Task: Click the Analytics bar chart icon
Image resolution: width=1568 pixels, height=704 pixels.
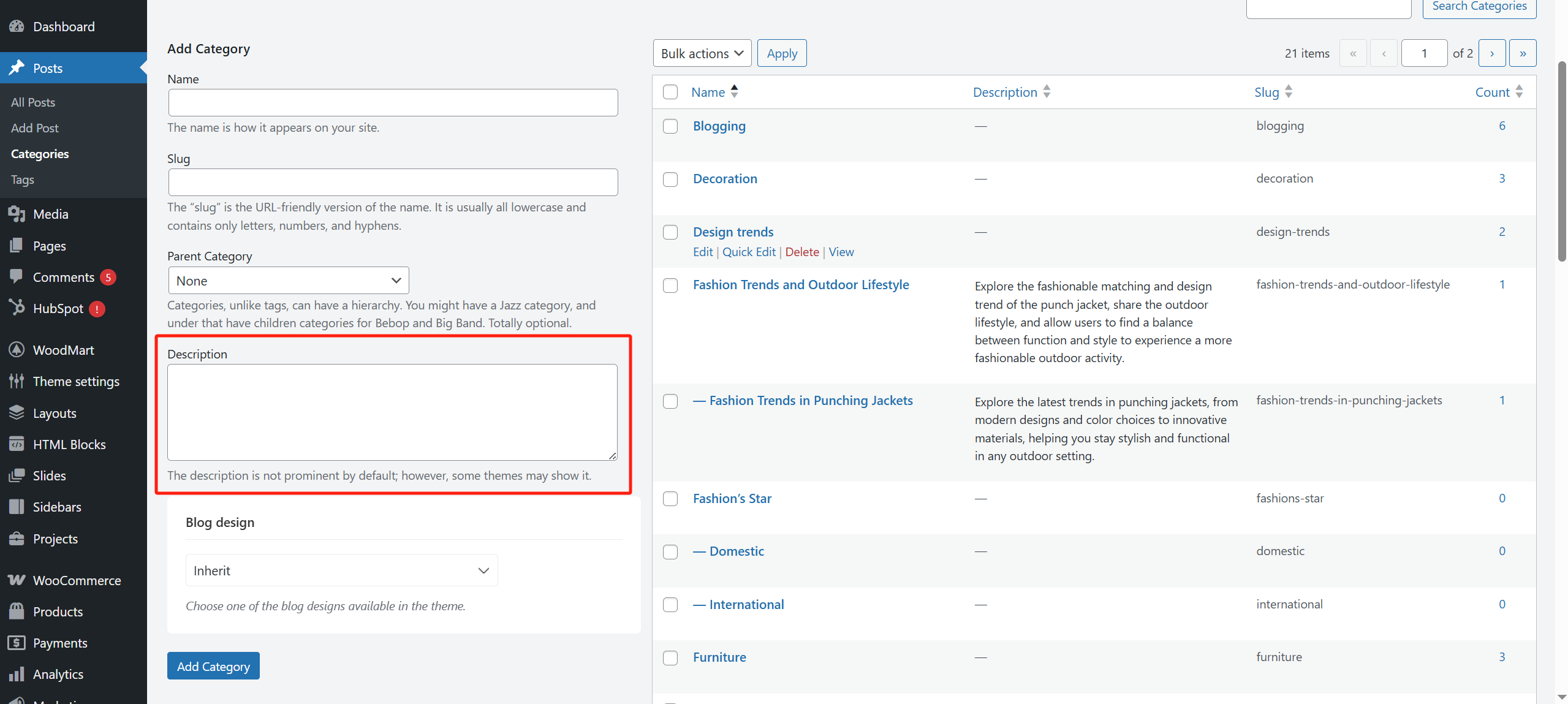Action: 17,674
